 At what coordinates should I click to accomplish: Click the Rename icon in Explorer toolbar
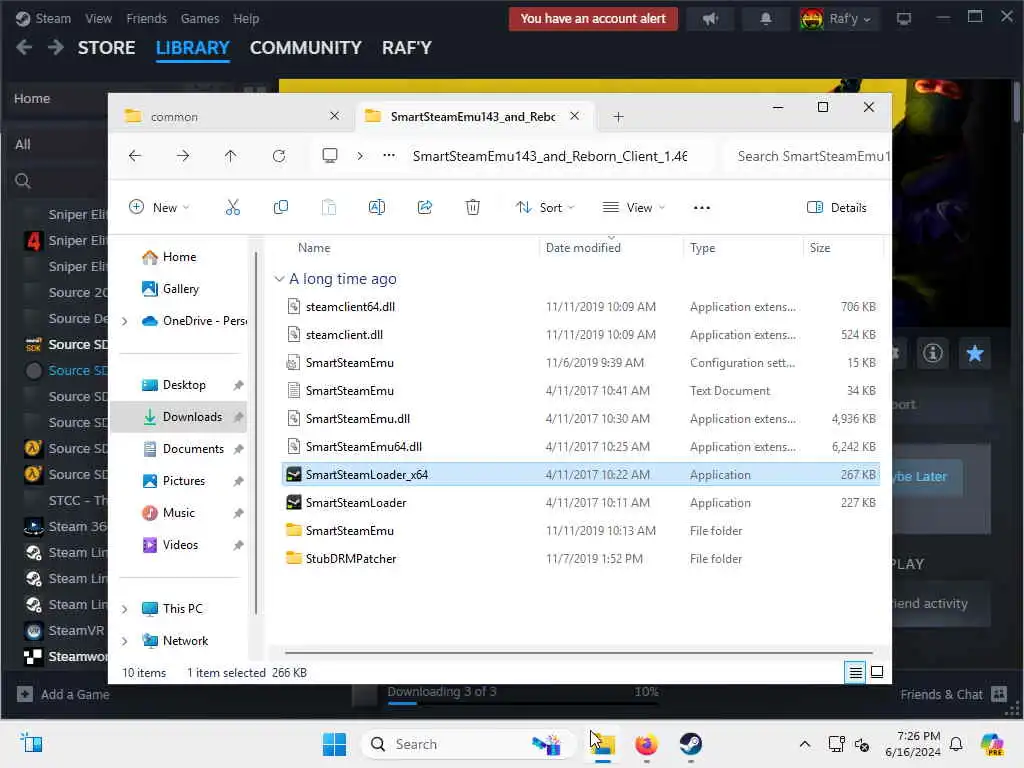(x=377, y=208)
